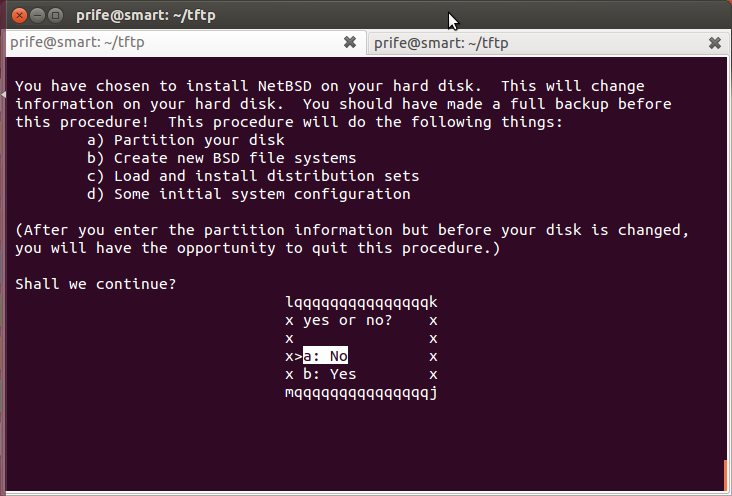Image resolution: width=732 pixels, height=496 pixels.
Task: Click the '>' selection marker in menu
Action: 298,357
